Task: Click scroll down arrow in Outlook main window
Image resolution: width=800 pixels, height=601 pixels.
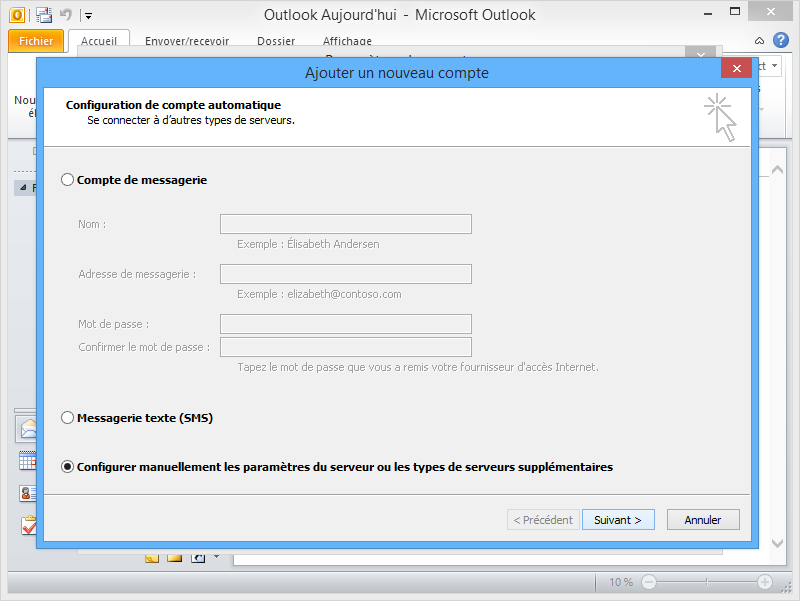Action: click(778, 543)
